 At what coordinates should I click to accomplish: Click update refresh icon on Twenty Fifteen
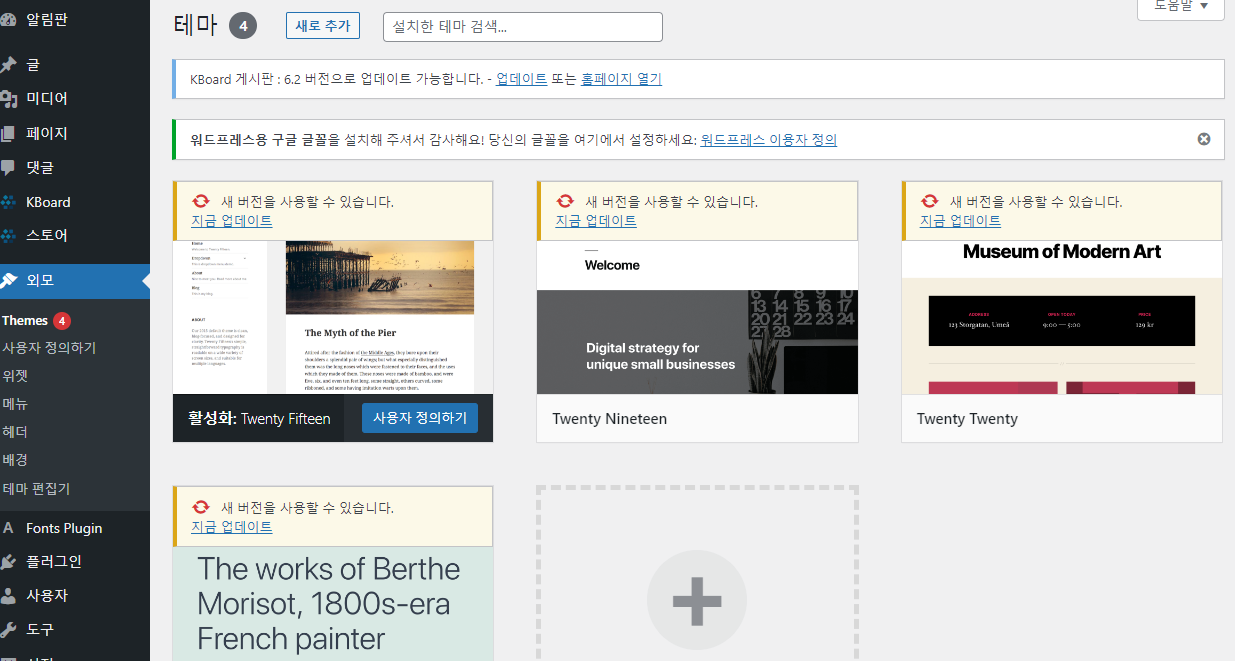pyautogui.click(x=201, y=202)
